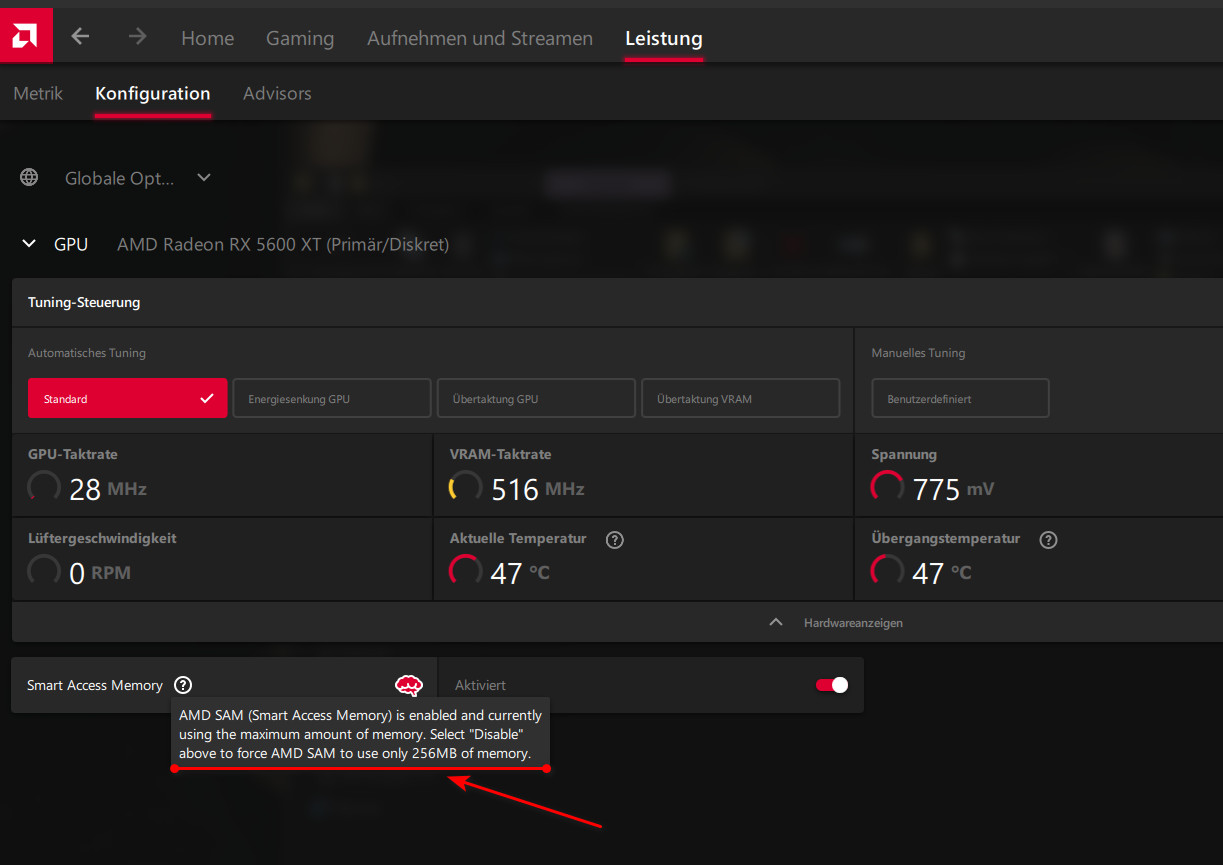Go back with the left arrow
Image resolution: width=1223 pixels, height=865 pixels.
click(x=80, y=37)
